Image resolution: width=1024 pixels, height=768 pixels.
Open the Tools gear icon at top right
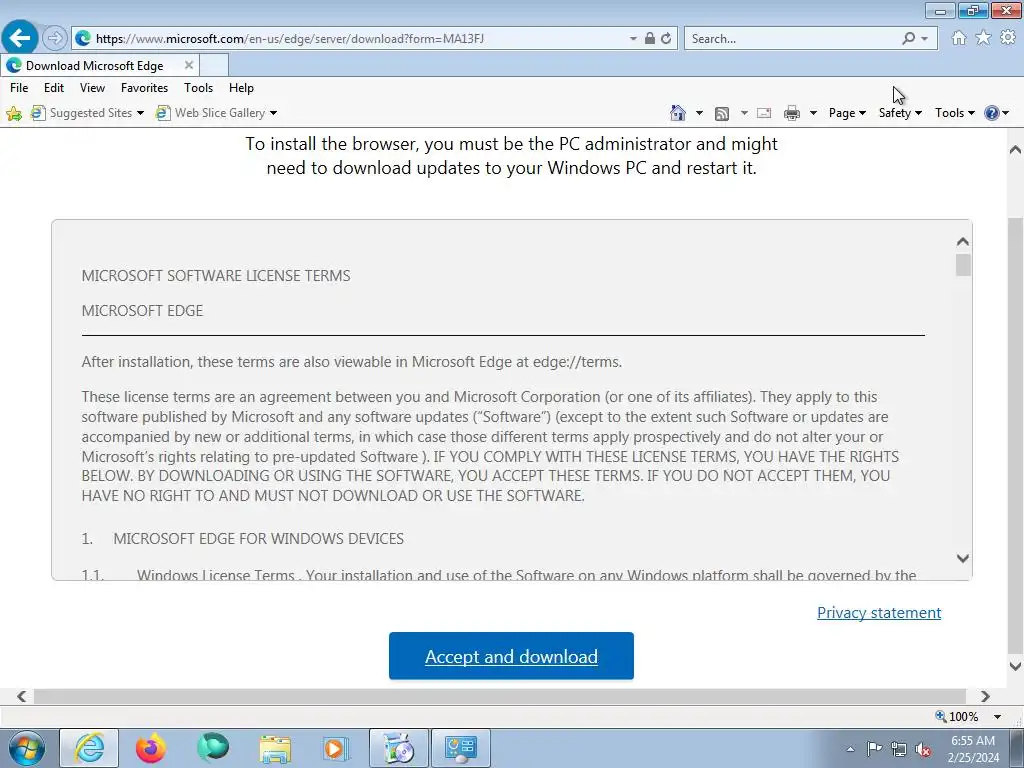click(1008, 38)
